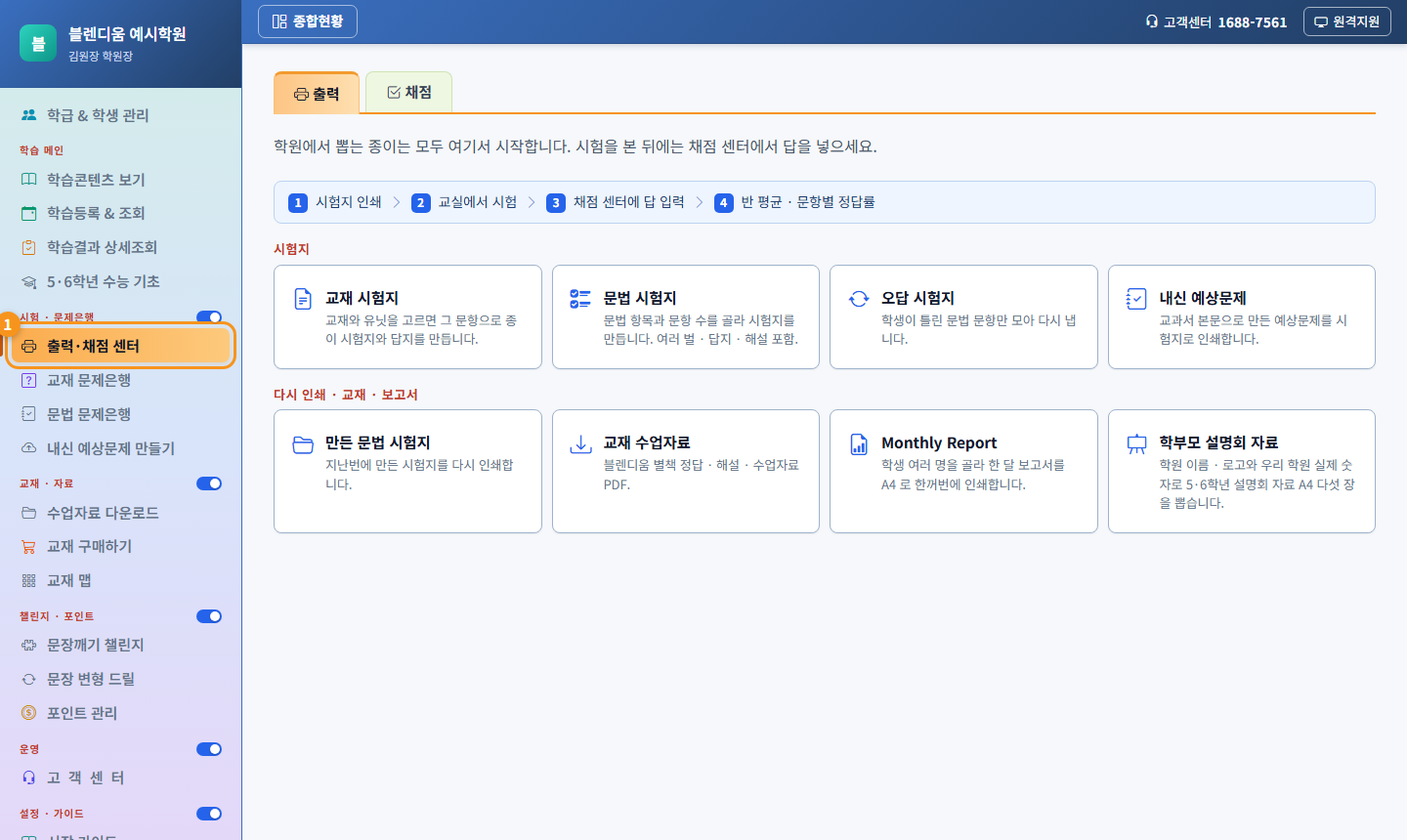Click step 1 시험지 인쇄
The image size is (1407, 840).
335,202
